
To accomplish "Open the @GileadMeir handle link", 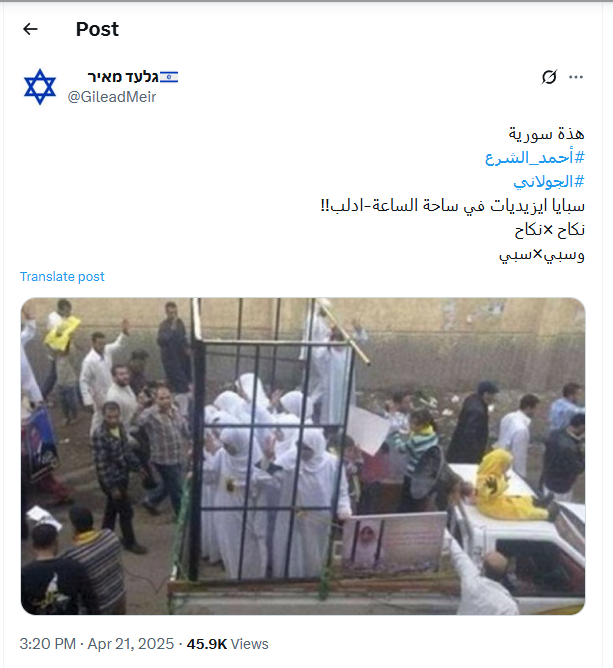I will point(112,97).
